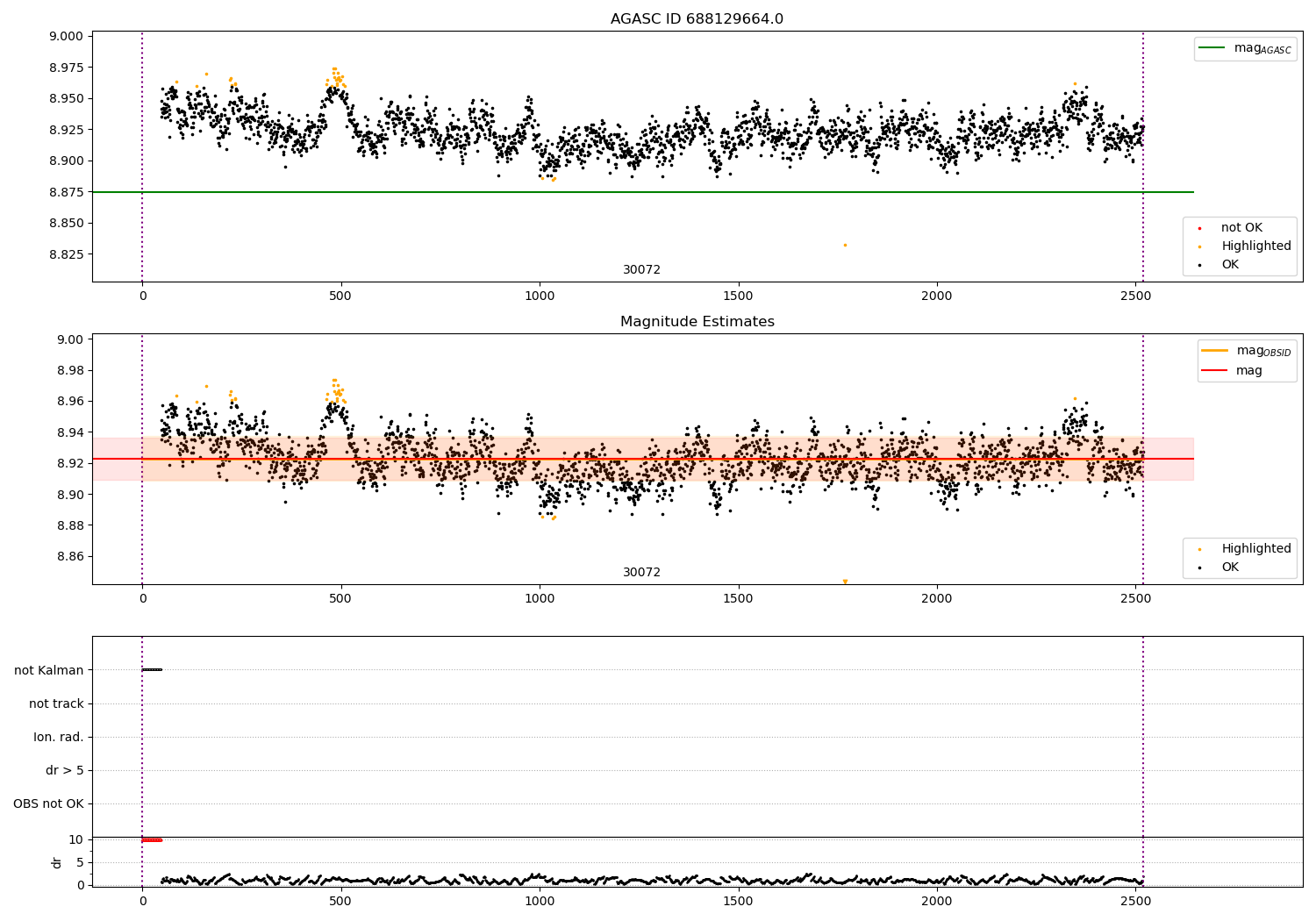Viewport: 1316px width, 921px height.
Task: Click the '8.98' y-tick in the Magnitude Estimates plot
Action: [70, 370]
